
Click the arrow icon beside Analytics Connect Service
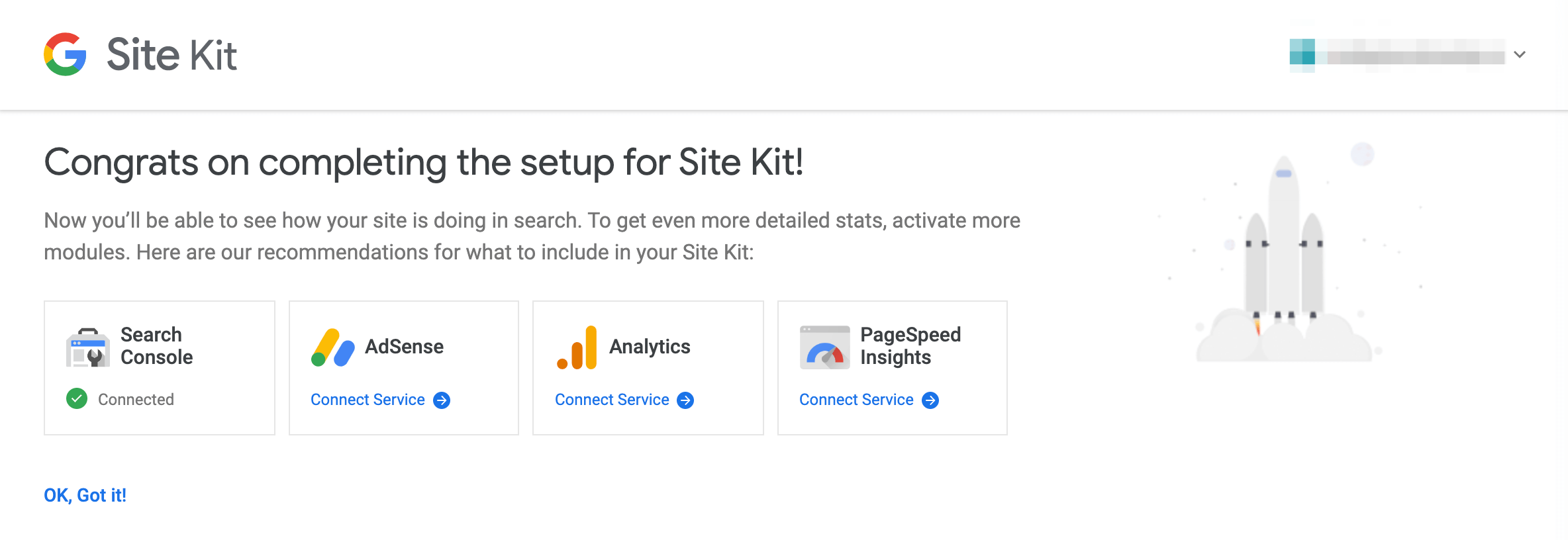point(685,400)
